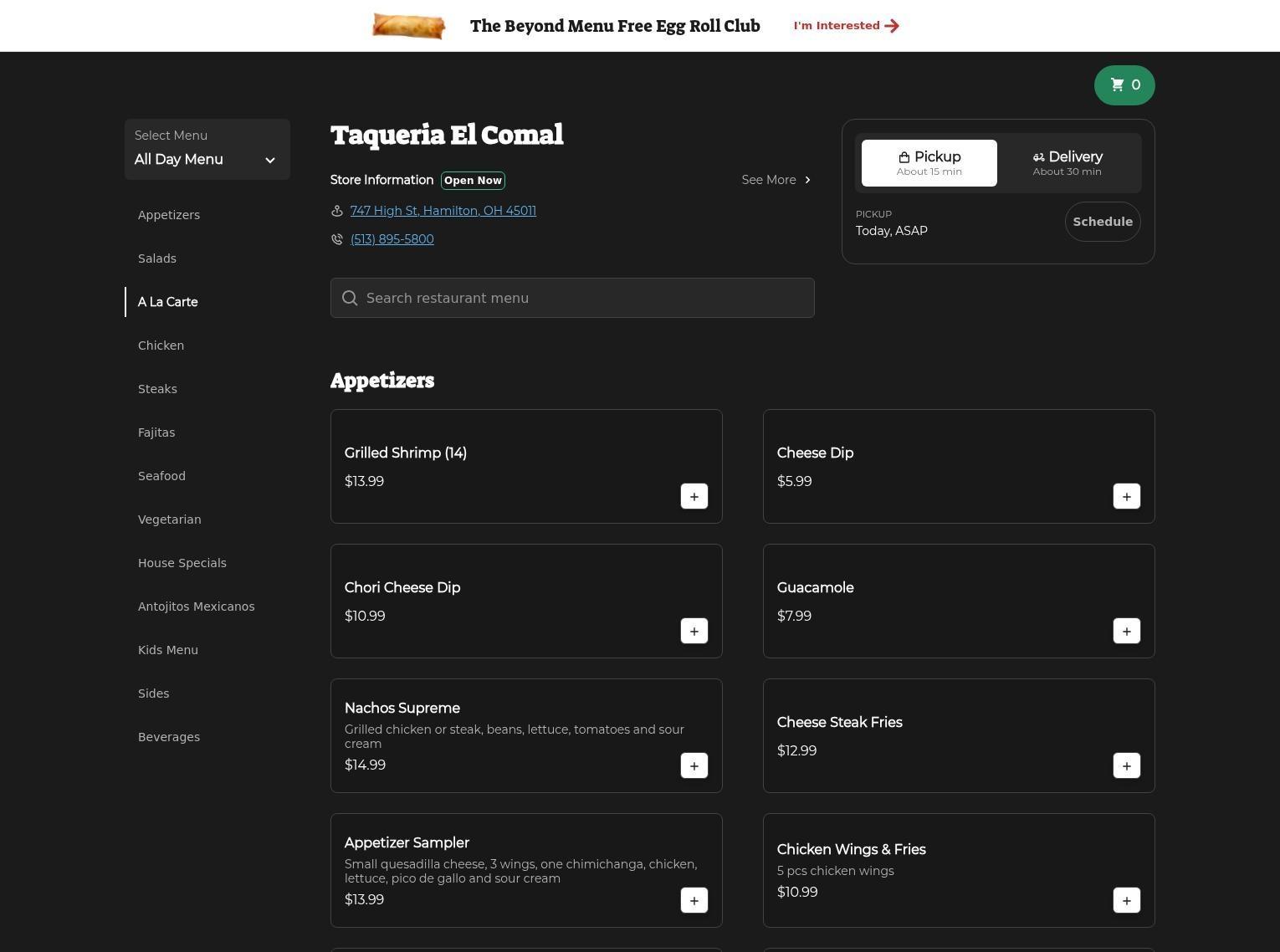Add Appetizer Sampler to order
Image resolution: width=1280 pixels, height=952 pixels.
pos(694,900)
